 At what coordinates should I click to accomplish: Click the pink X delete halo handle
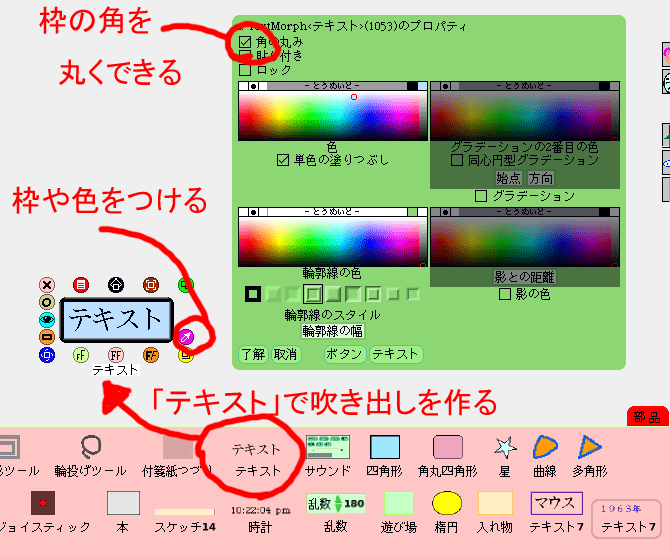[47, 285]
